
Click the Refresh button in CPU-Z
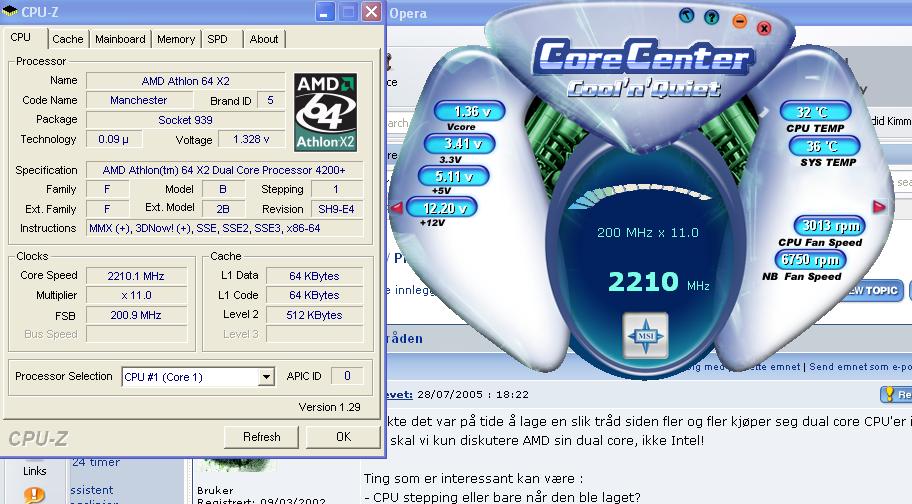pos(261,437)
